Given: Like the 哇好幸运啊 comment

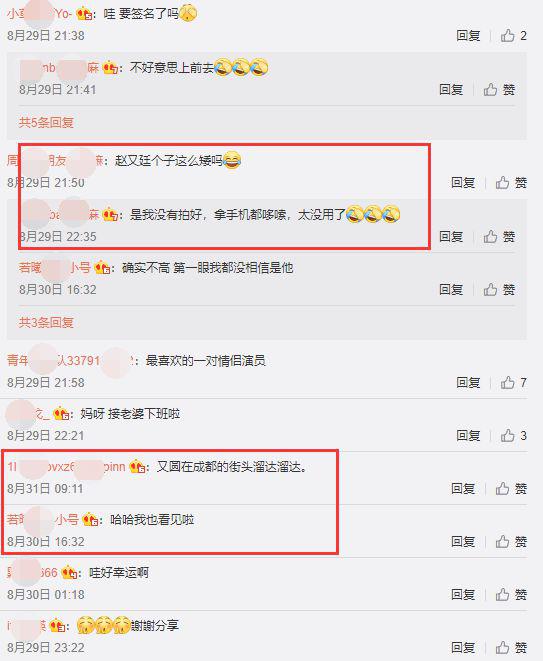Looking at the screenshot, I should [511, 594].
